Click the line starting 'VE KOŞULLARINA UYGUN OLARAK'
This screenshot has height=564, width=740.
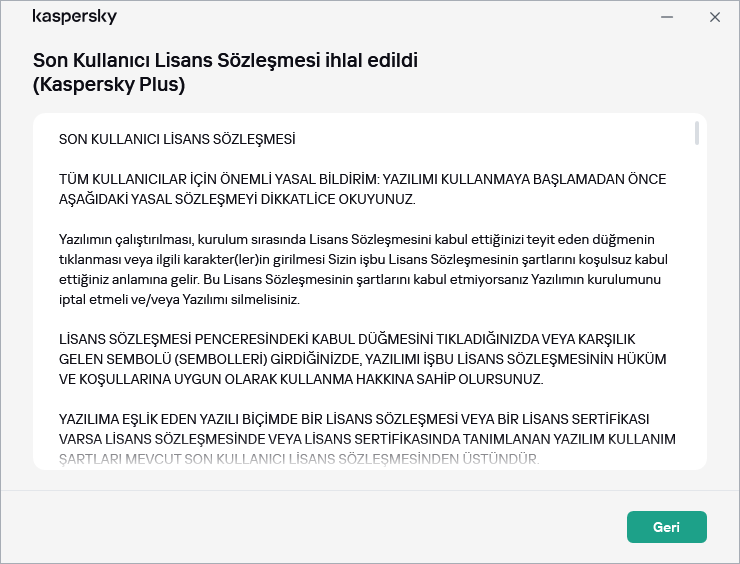tap(300, 380)
